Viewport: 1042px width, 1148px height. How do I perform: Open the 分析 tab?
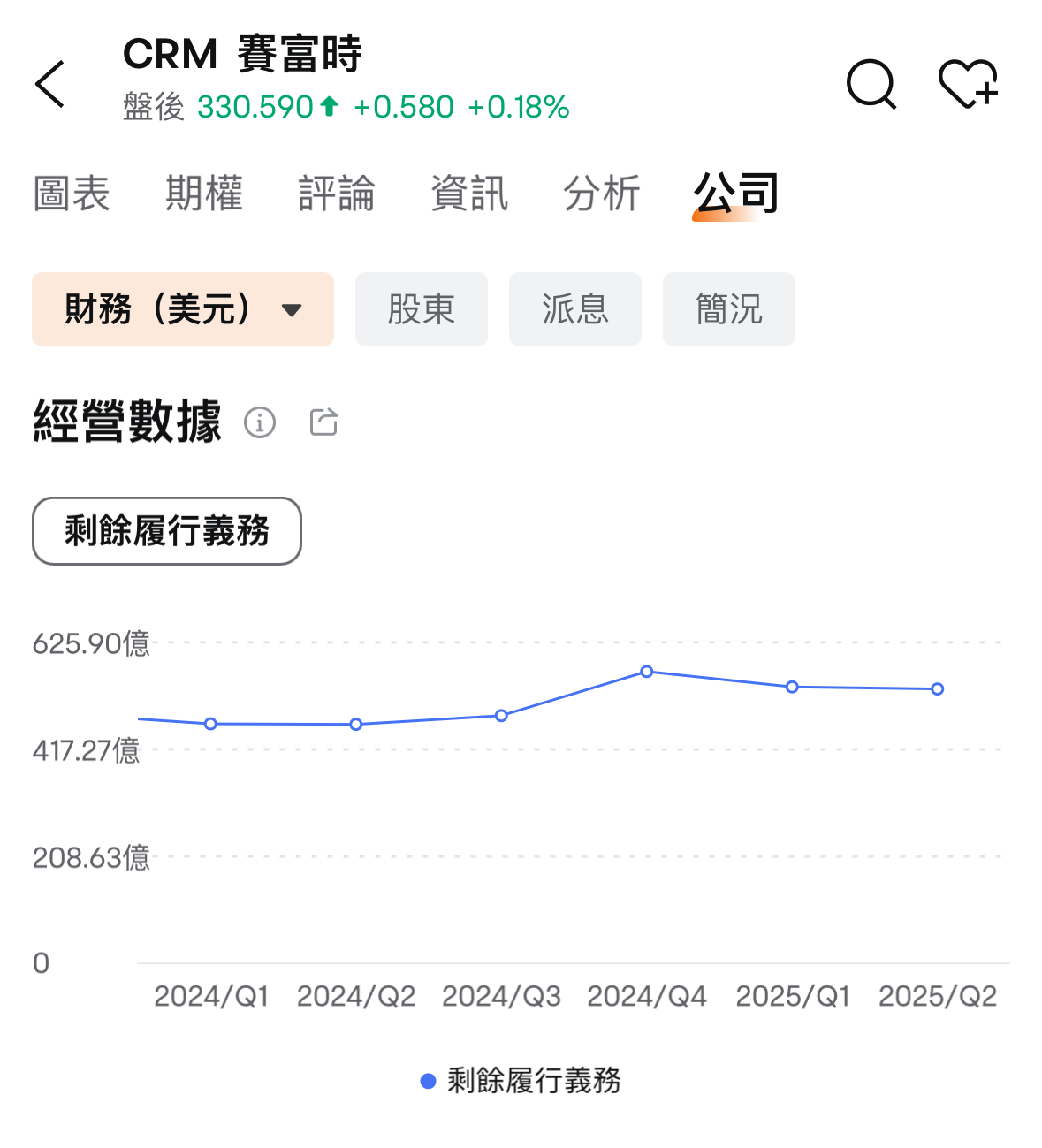pyautogui.click(x=602, y=194)
